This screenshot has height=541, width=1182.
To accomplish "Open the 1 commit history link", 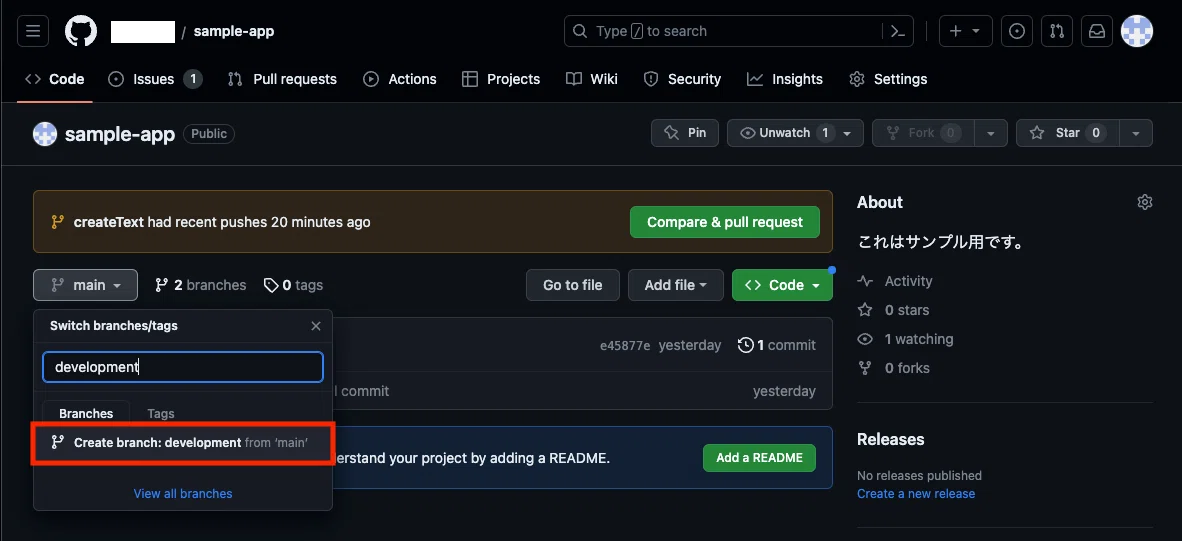I will click(776, 345).
